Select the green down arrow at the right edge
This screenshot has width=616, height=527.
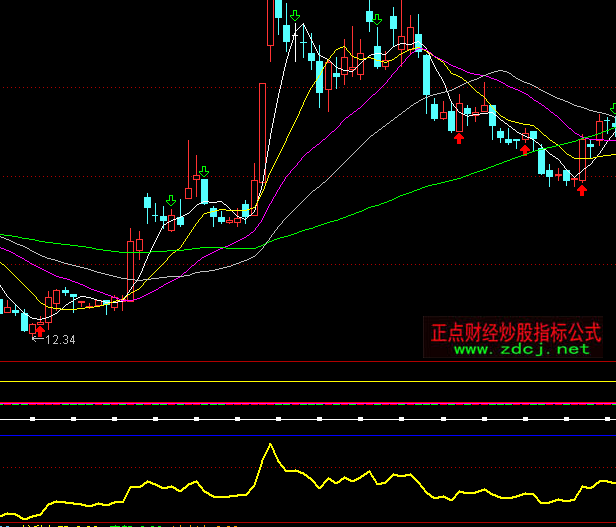point(612,109)
